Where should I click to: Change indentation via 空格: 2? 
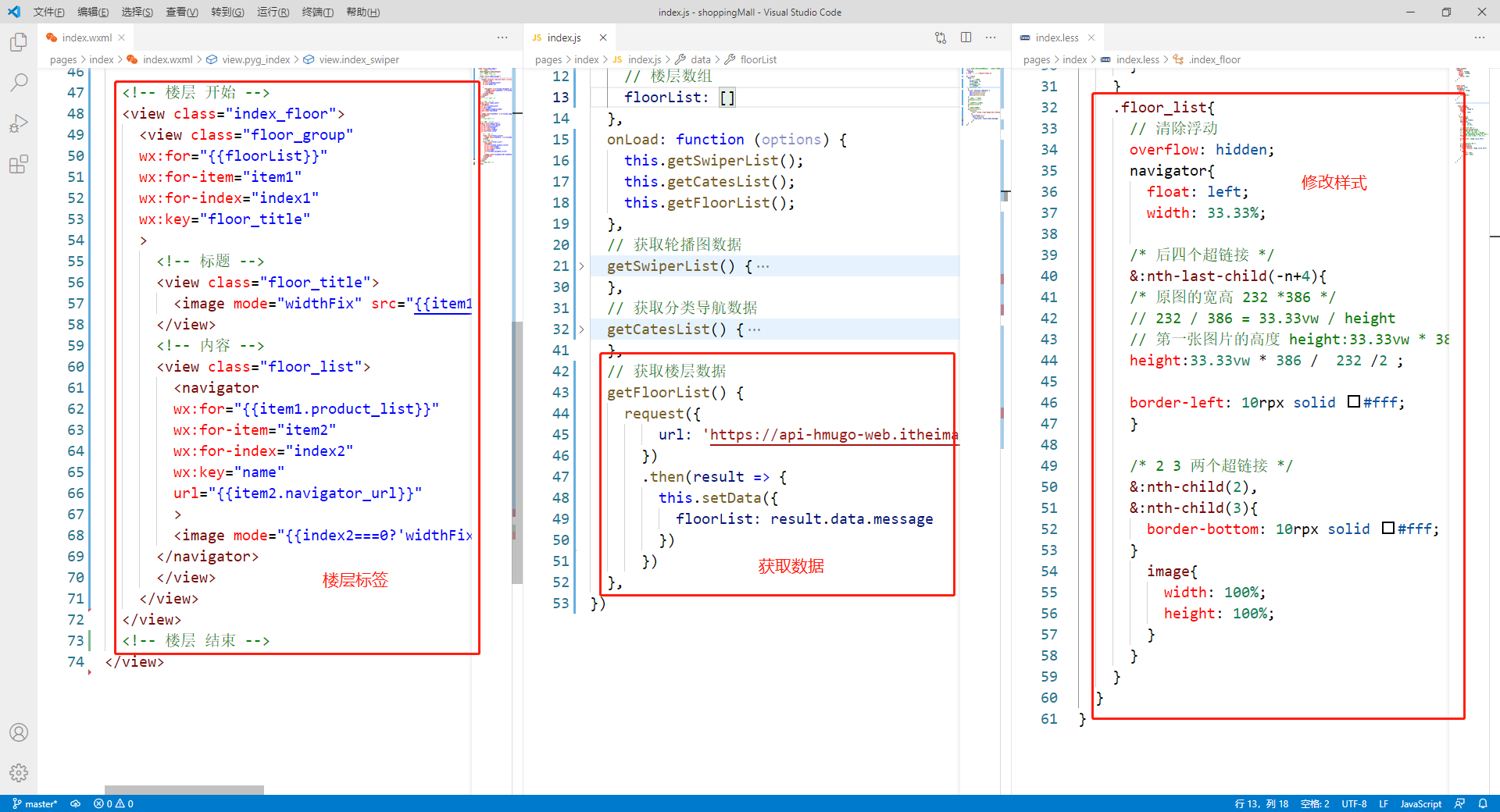[1315, 803]
